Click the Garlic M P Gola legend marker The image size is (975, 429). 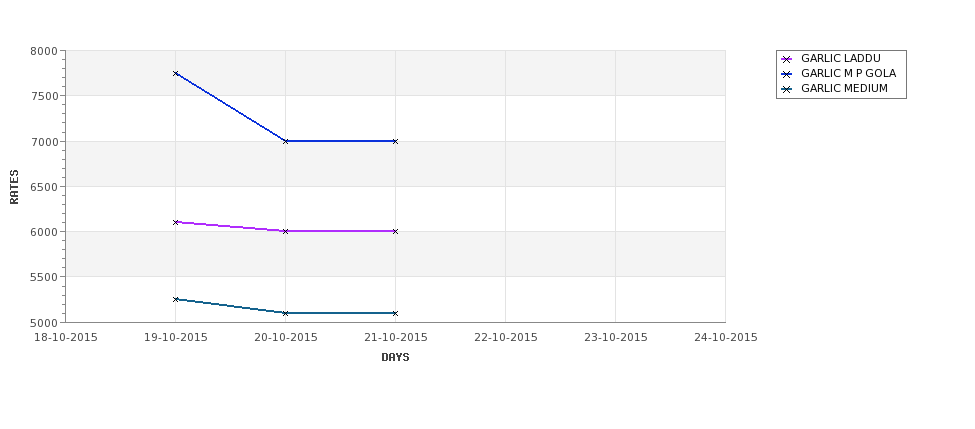(786, 74)
